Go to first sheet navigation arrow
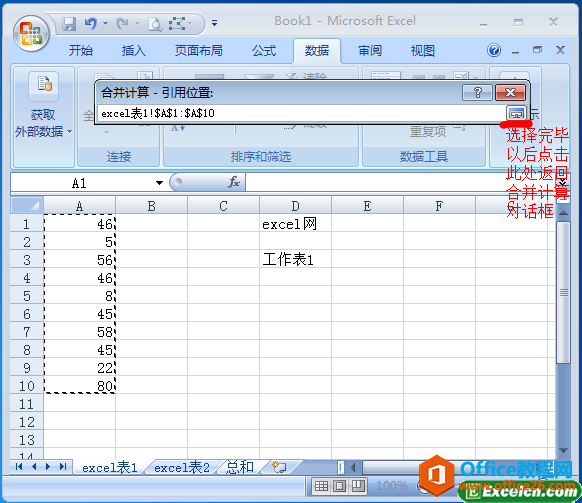 (x=19, y=467)
